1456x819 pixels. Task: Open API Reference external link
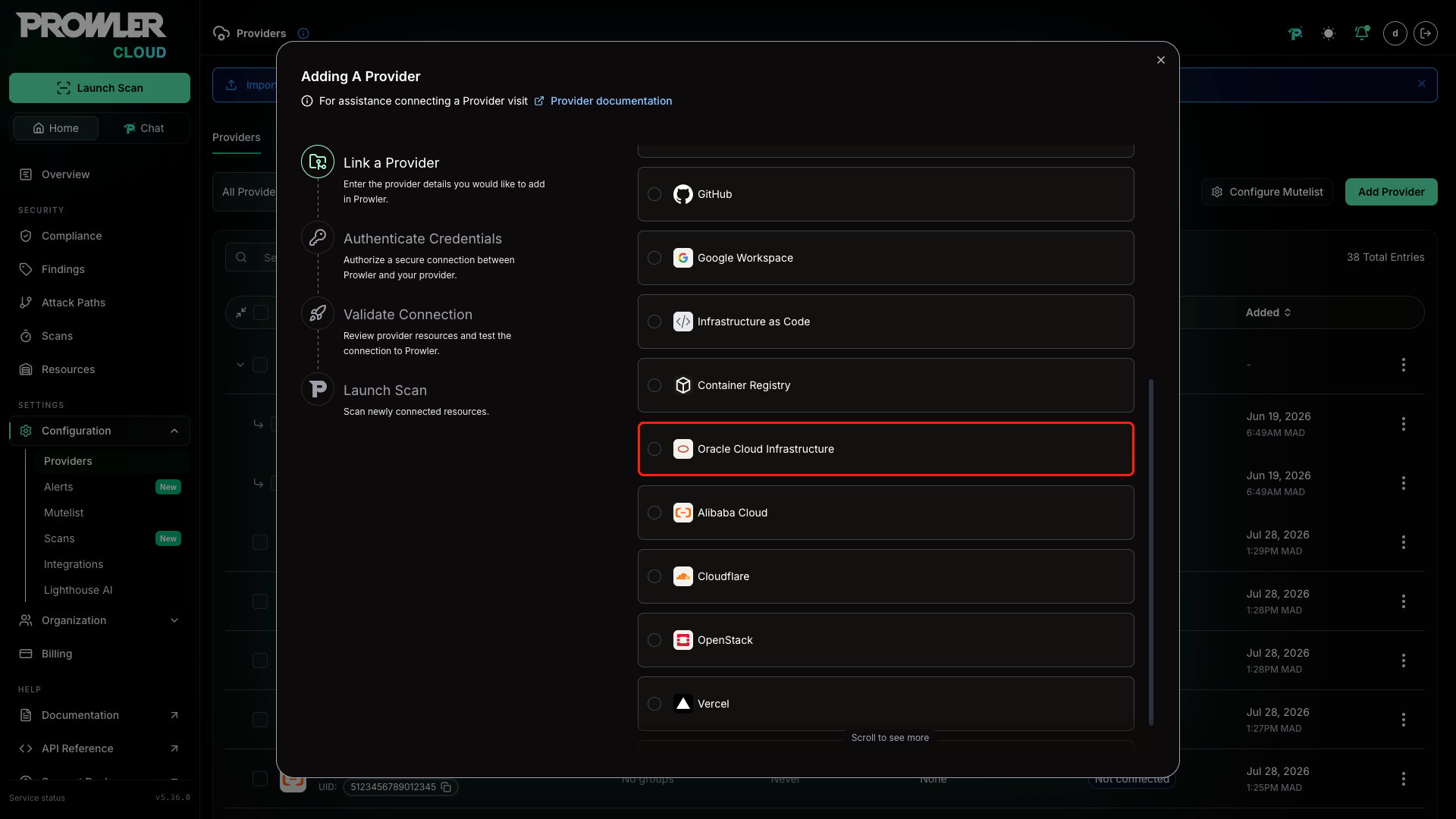99,748
